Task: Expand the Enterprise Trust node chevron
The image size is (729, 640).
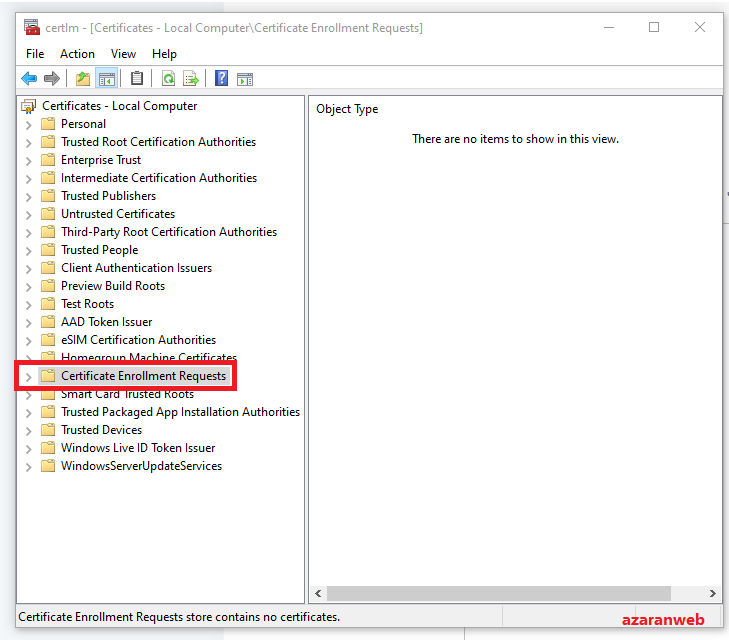Action: pos(28,161)
